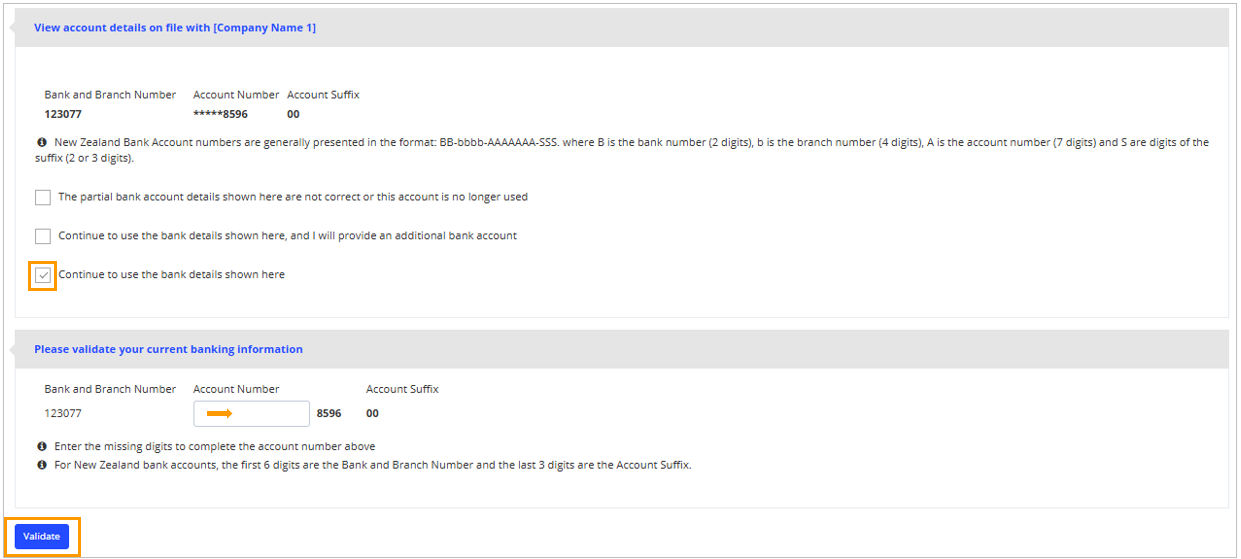The width and height of the screenshot is (1241, 559).
Task: Click the 'Bank and Branch Number' label in top section
Action: point(110,95)
